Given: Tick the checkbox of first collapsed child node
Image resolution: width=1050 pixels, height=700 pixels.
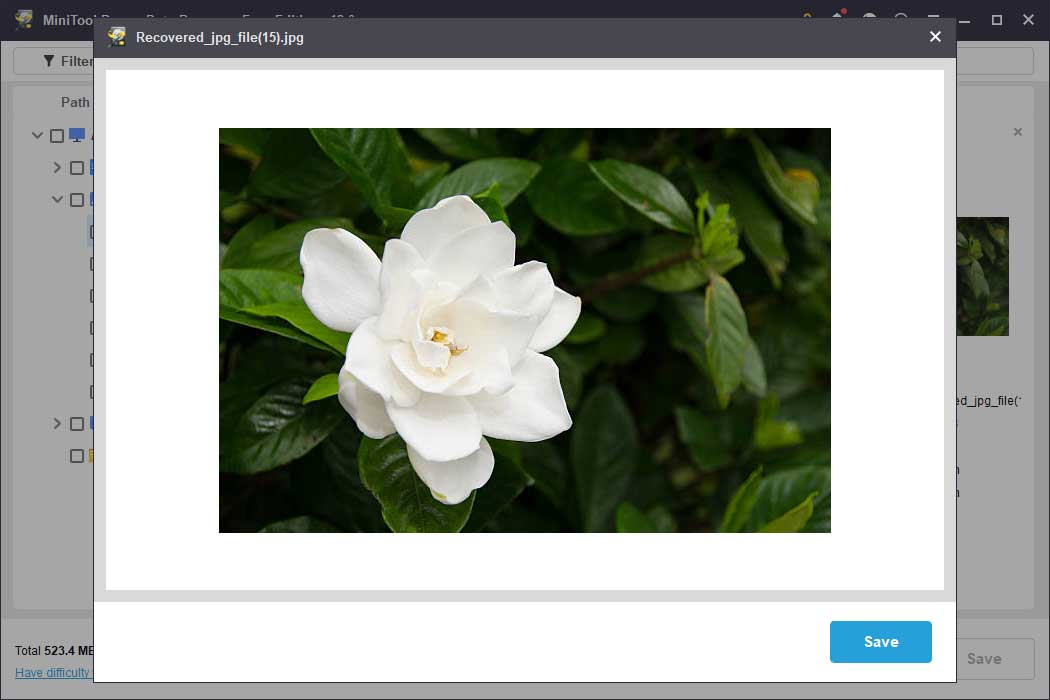Looking at the screenshot, I should tap(77, 168).
